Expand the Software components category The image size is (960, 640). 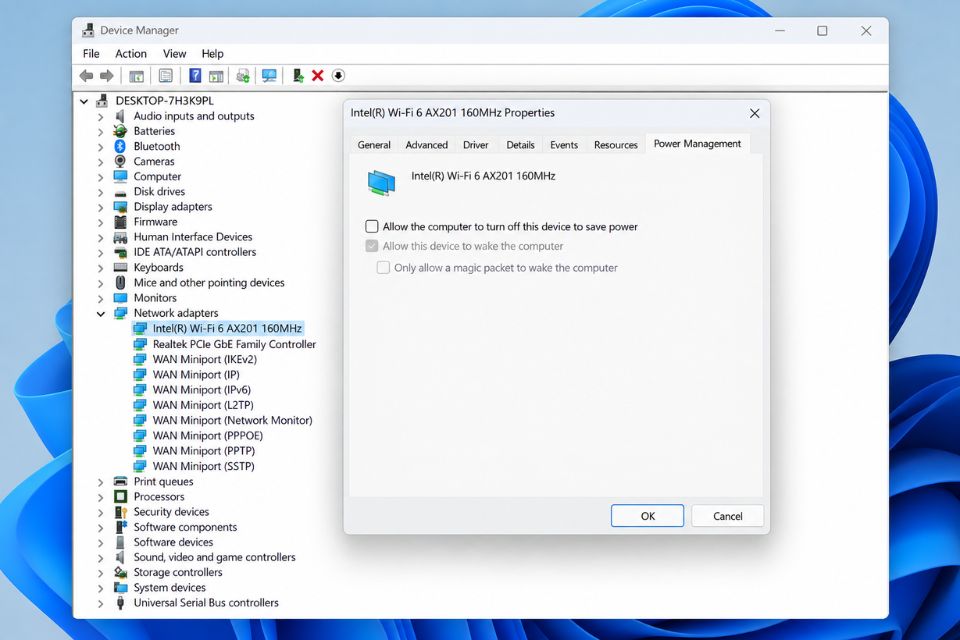[100, 528]
